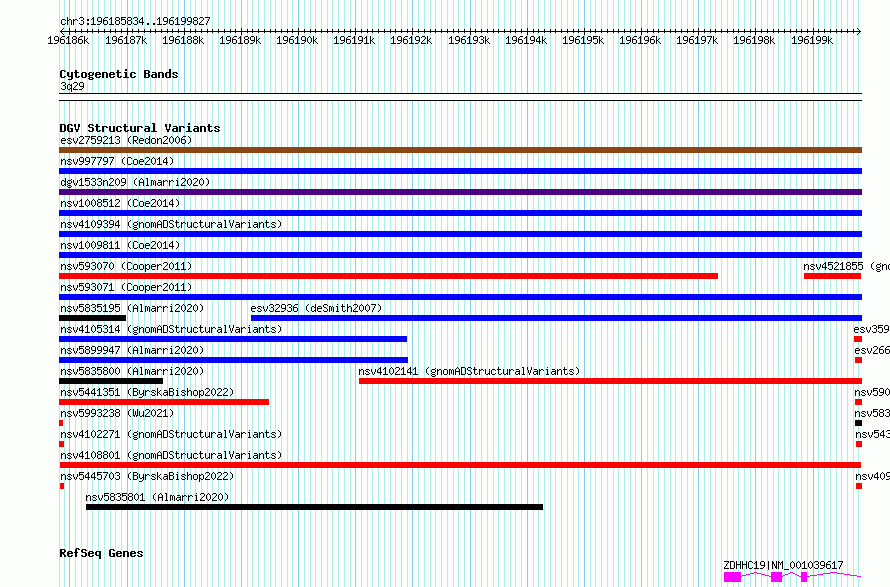
Task: Click the 196199k ruler position
Action: point(812,40)
